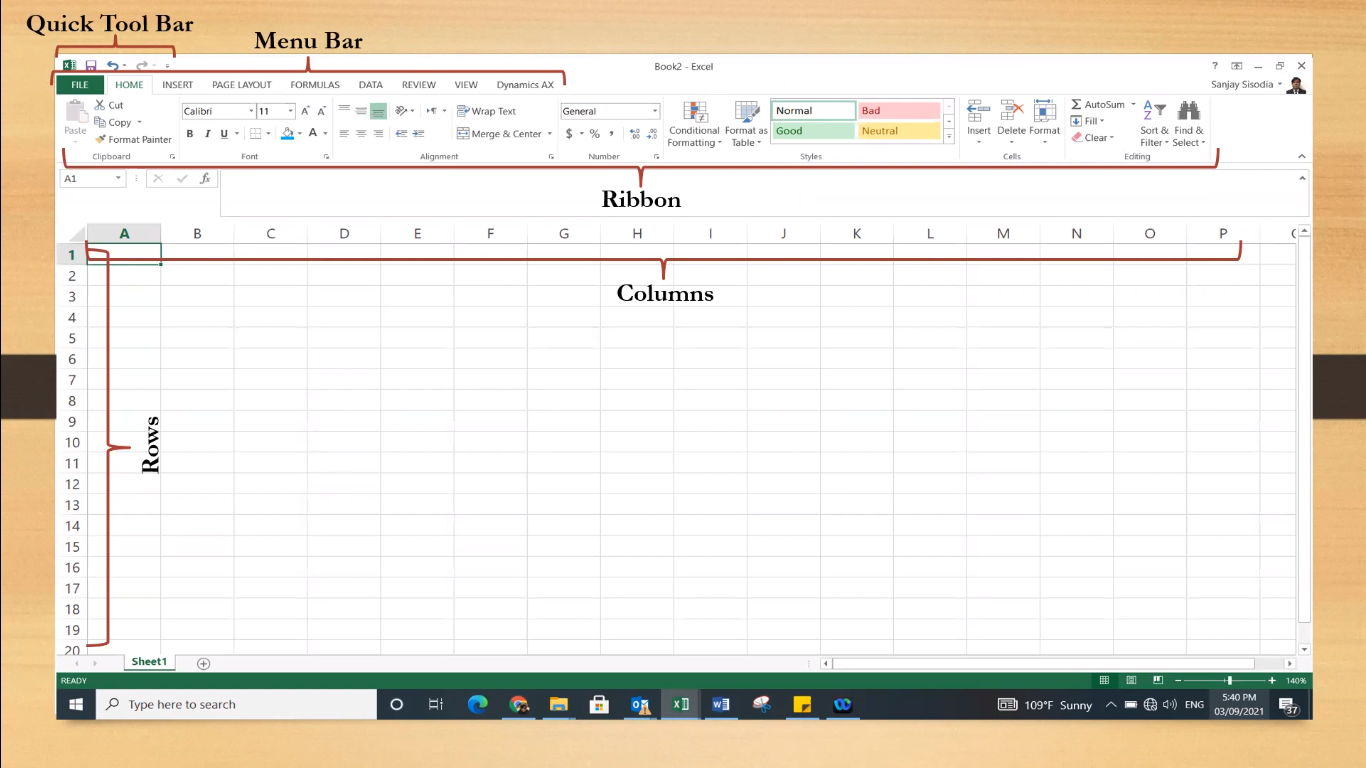Toggle Wrap Text for the cell
Image resolution: width=1366 pixels, height=768 pixels.
[x=486, y=111]
